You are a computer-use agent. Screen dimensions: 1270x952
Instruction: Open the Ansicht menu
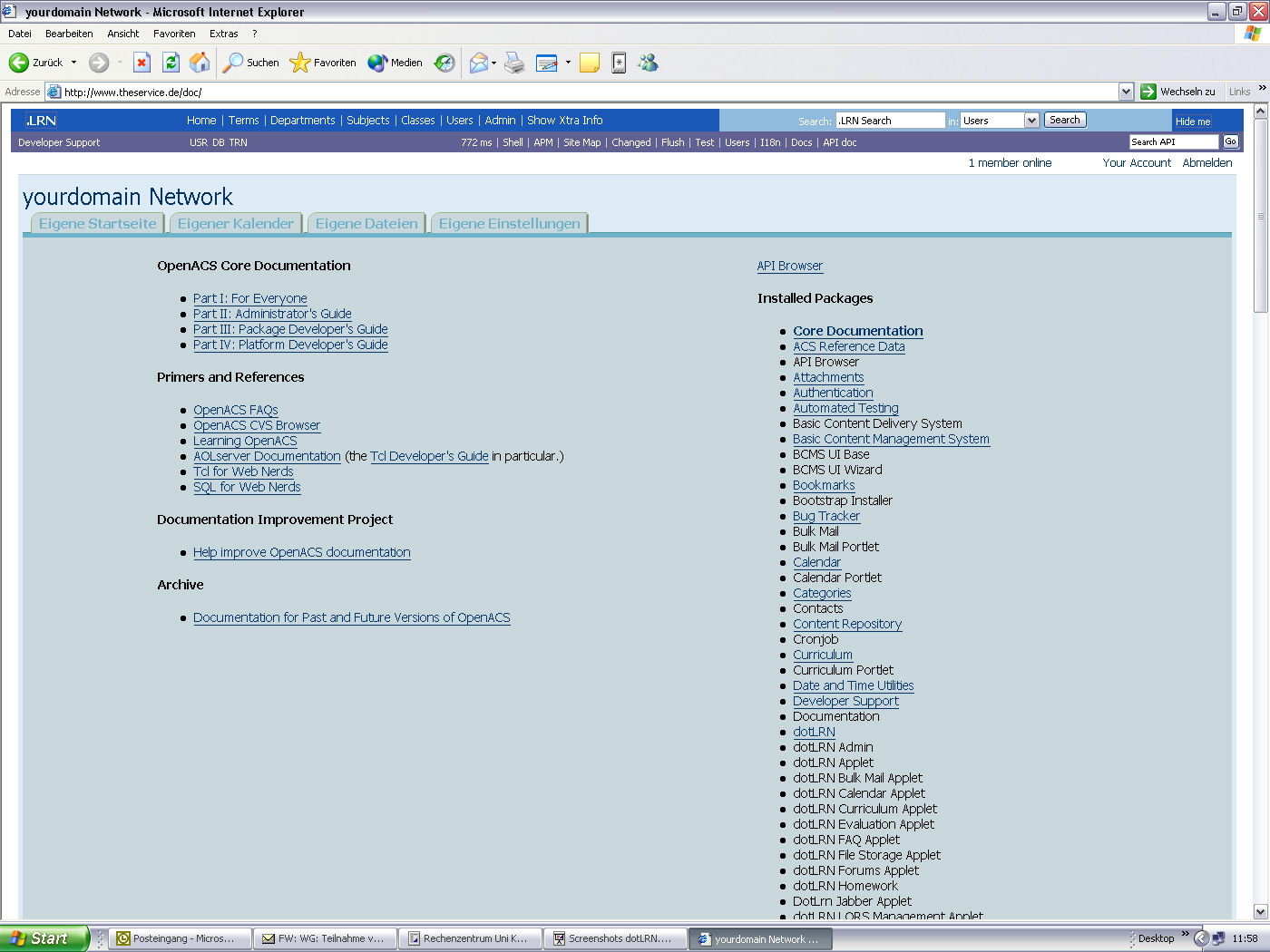click(122, 34)
